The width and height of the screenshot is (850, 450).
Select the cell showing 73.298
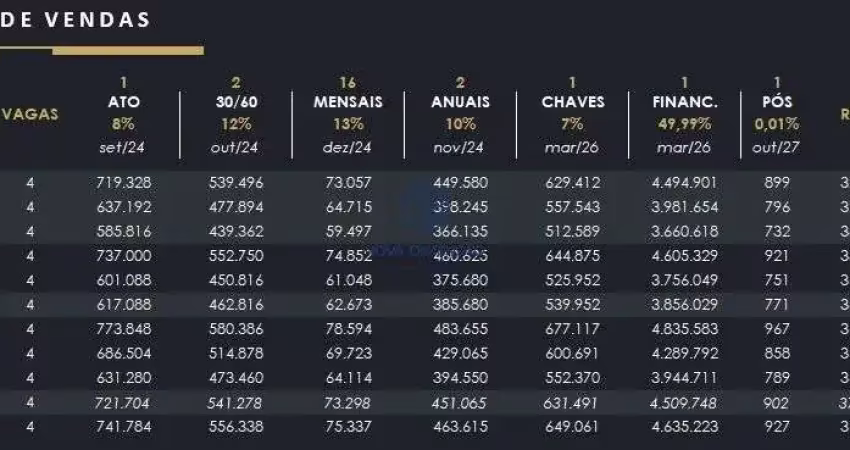348,403
